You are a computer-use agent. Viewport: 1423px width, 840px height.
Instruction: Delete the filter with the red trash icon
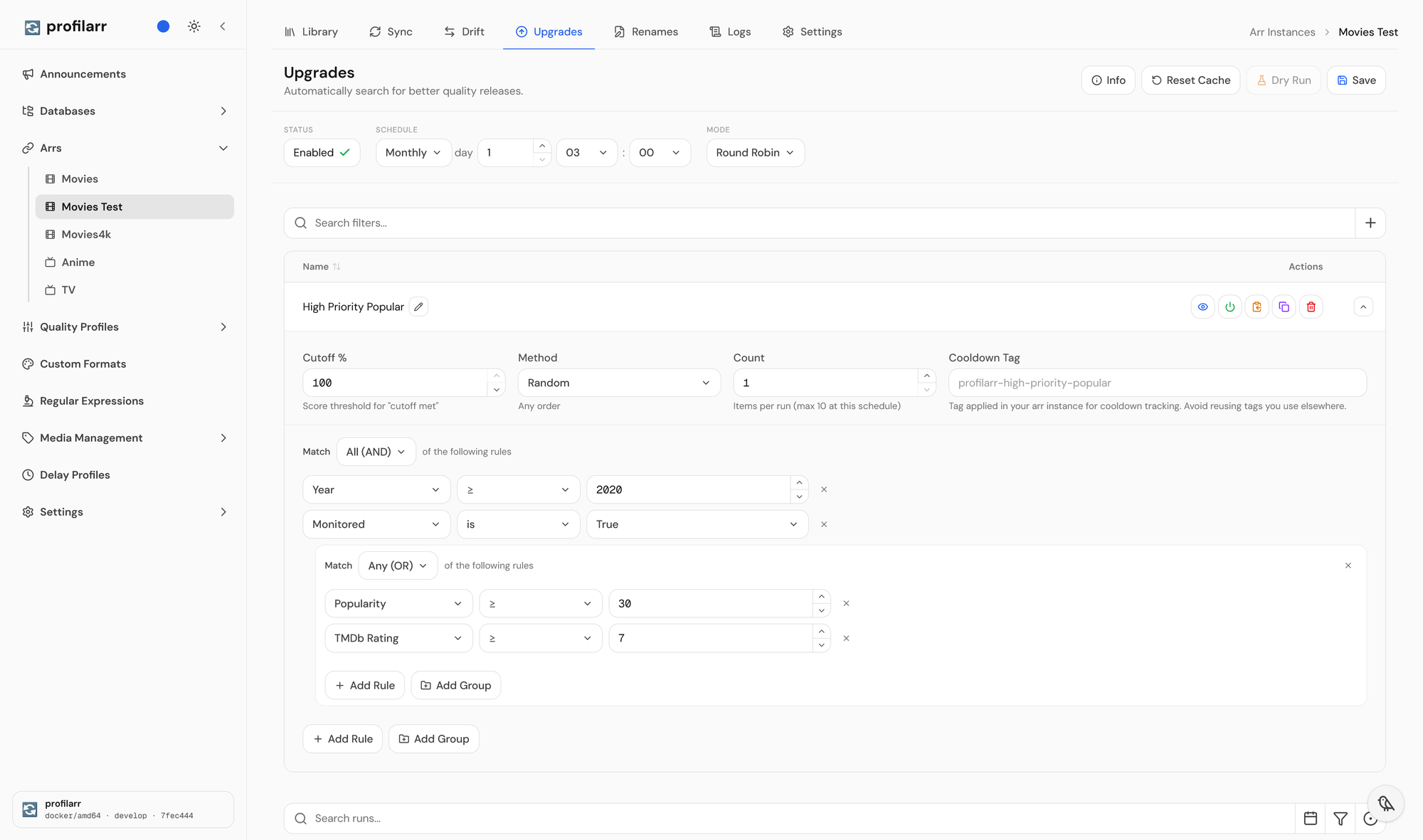click(1311, 307)
